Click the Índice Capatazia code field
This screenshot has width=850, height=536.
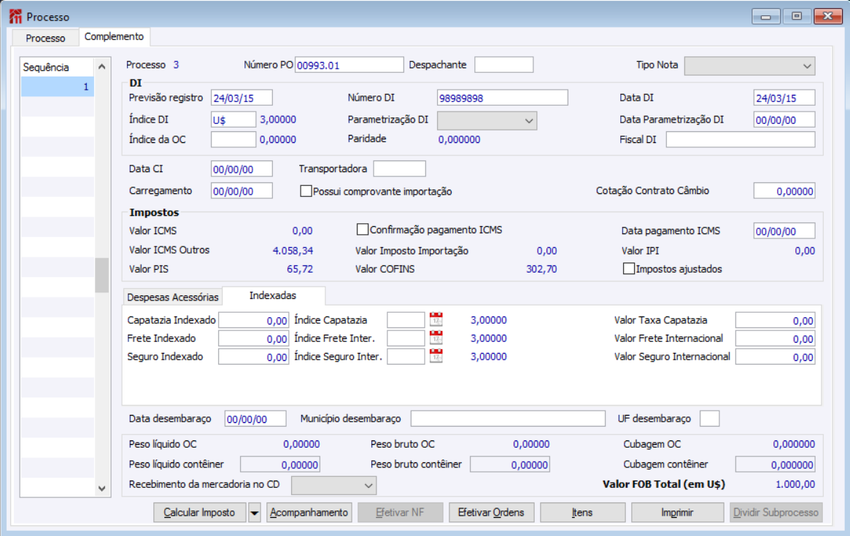405,320
